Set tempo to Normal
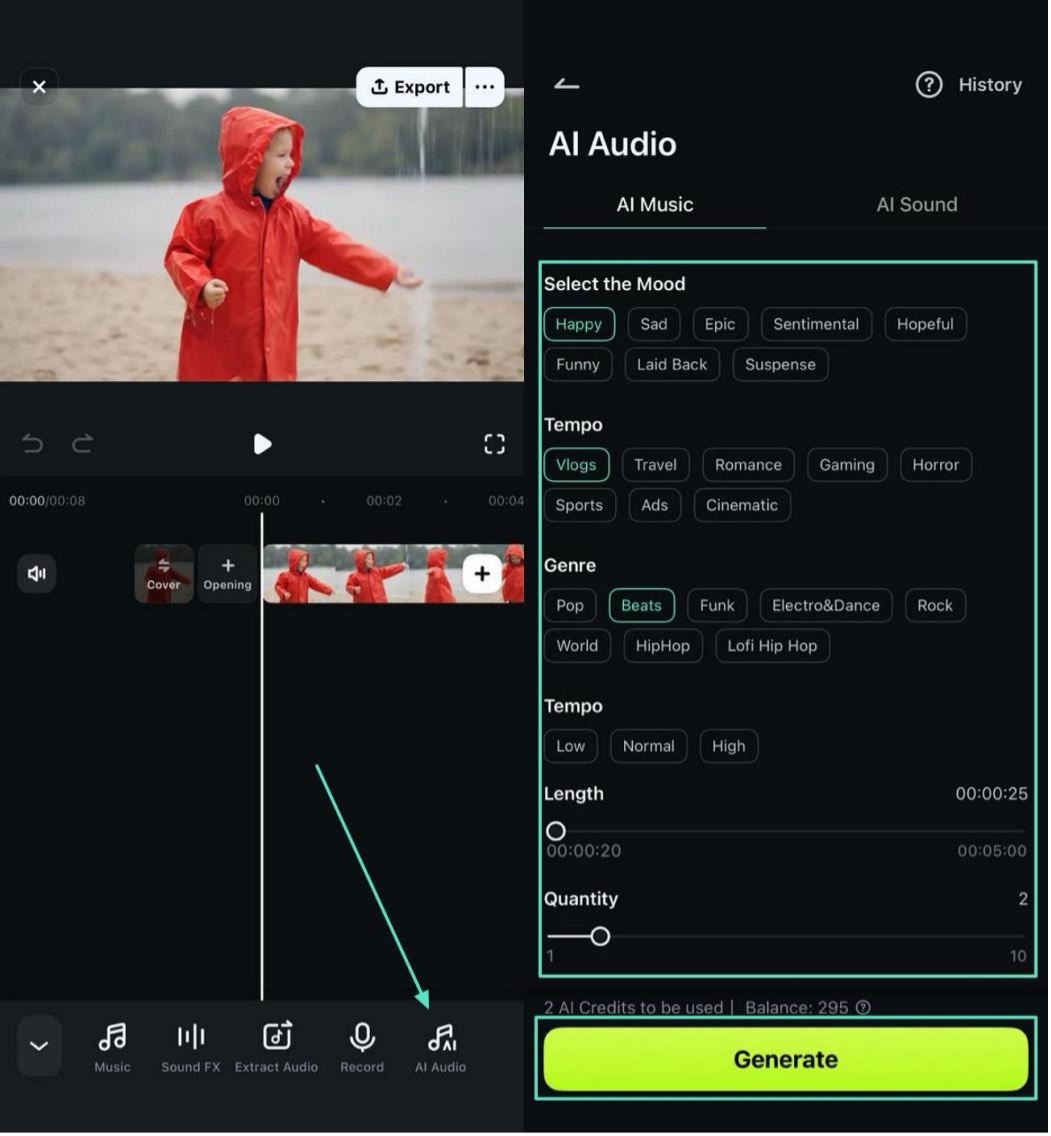The image size is (1051, 1136). coord(648,746)
